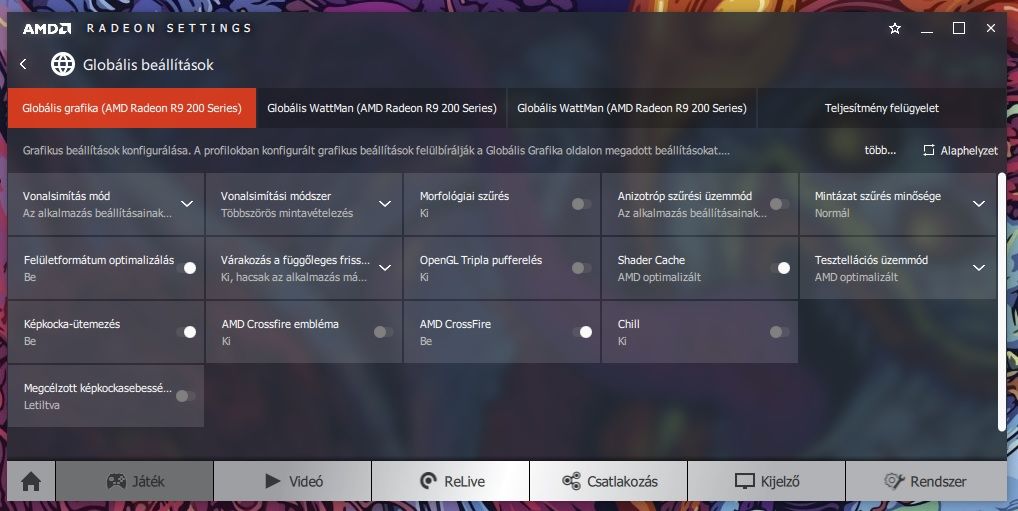Screen dimensions: 1018x511
Task: Toggle Morfológiai szűrés switch
Action: [581, 204]
